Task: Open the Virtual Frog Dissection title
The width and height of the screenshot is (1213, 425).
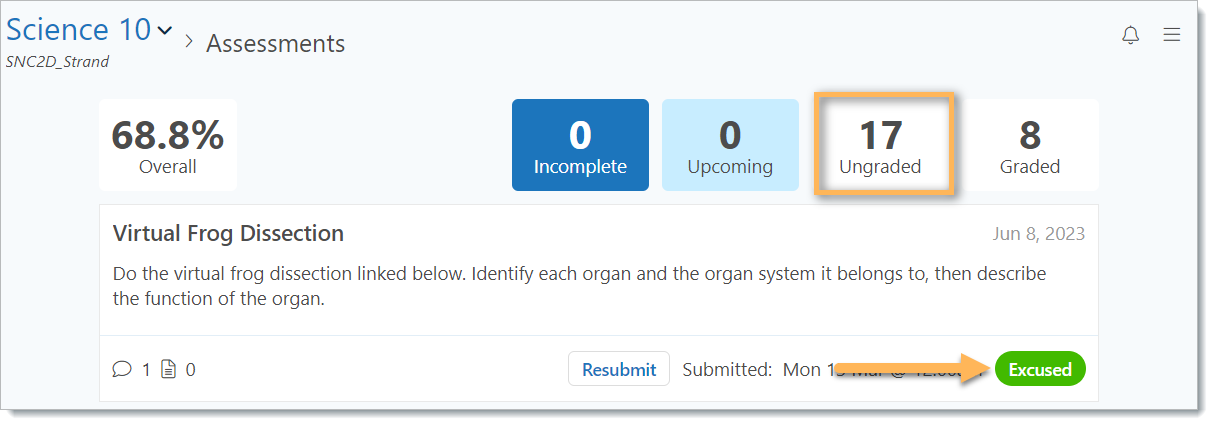Action: (228, 233)
